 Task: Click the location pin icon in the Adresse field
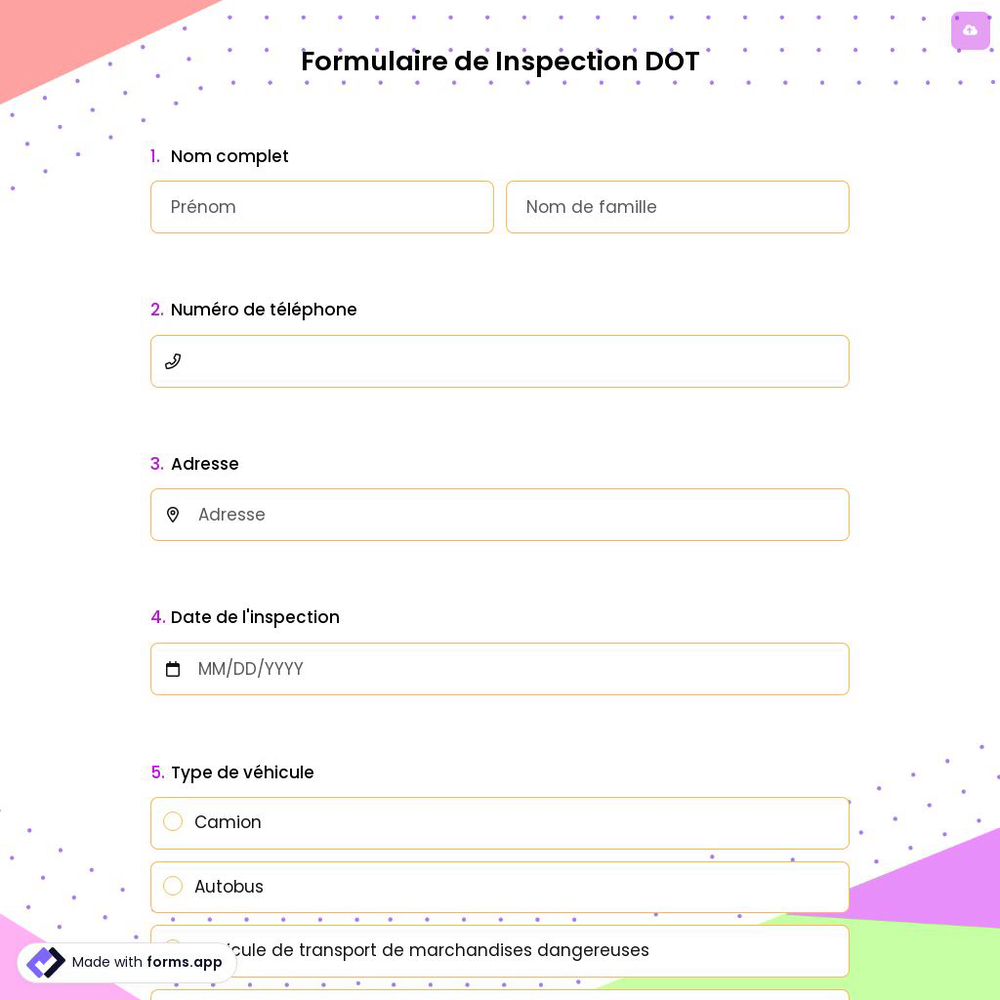click(173, 514)
